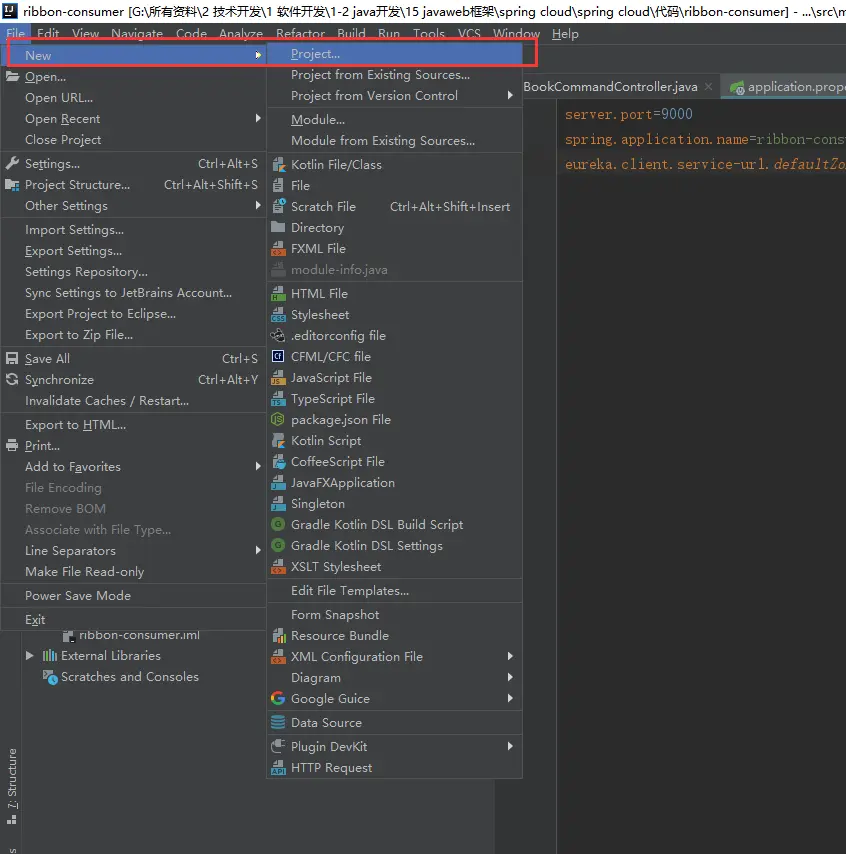846x854 pixels.
Task: Click the Scratch File icon
Action: [278, 206]
